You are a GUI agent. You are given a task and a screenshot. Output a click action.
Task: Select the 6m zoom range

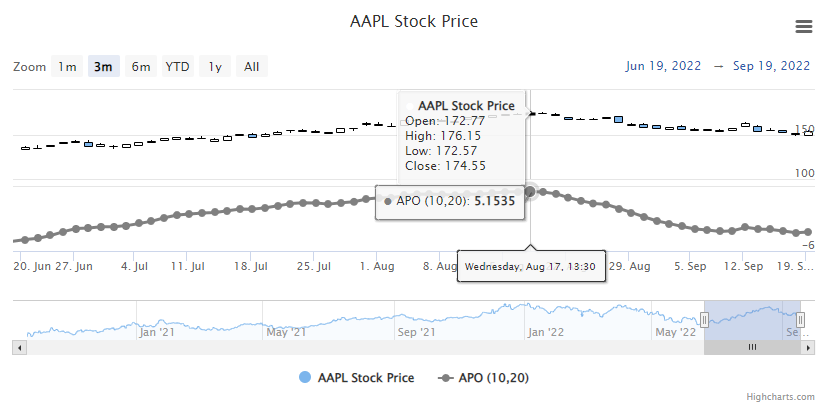[141, 67]
